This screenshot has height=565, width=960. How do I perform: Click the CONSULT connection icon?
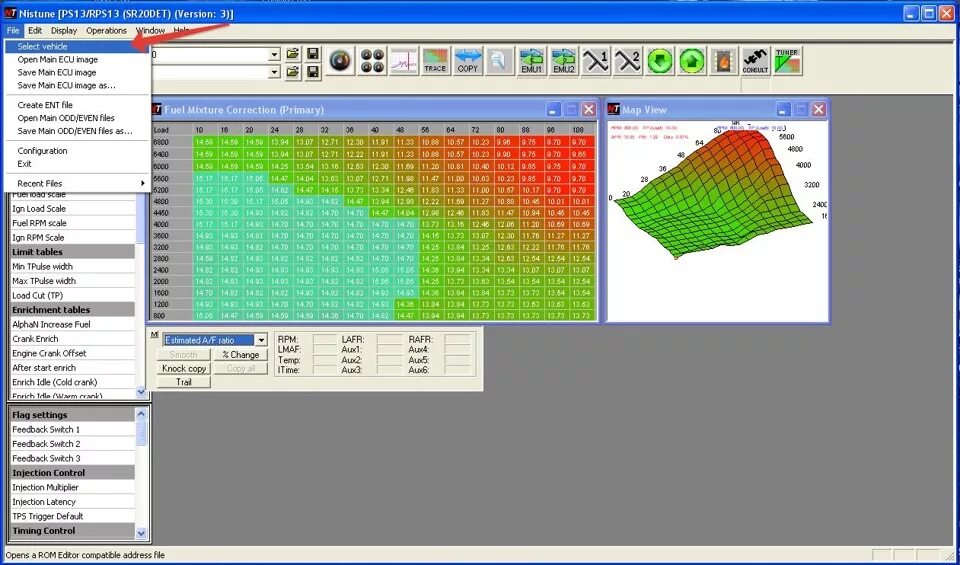point(756,61)
